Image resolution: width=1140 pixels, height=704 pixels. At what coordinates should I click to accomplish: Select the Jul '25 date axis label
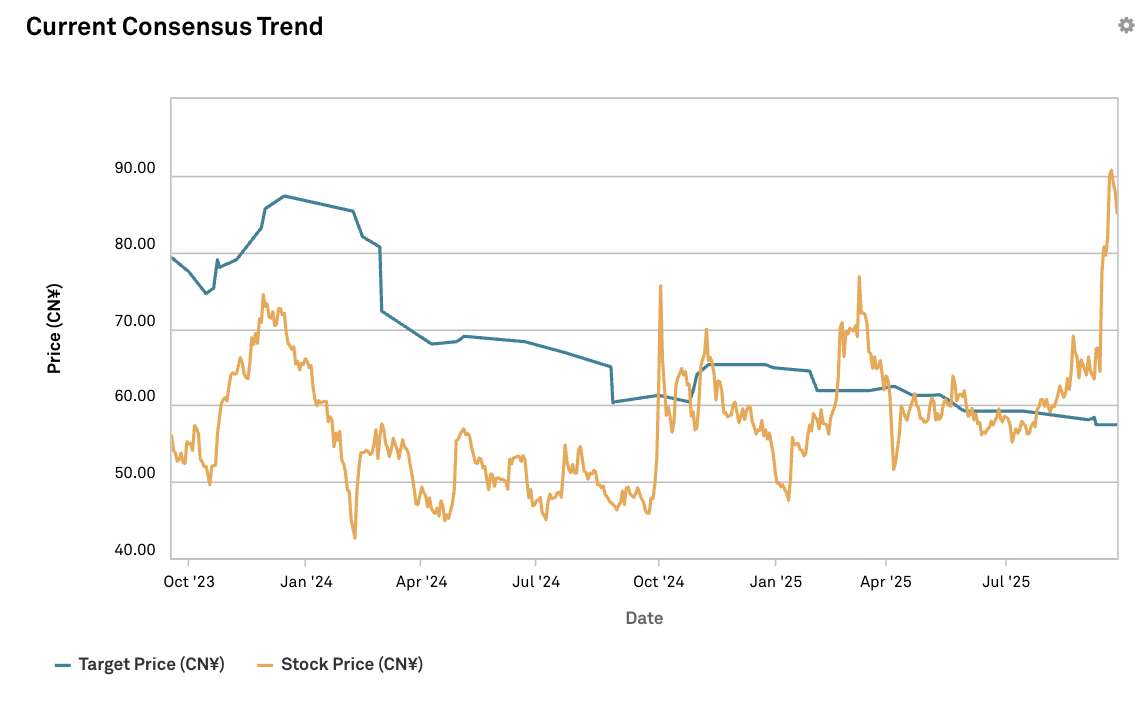[1006, 581]
